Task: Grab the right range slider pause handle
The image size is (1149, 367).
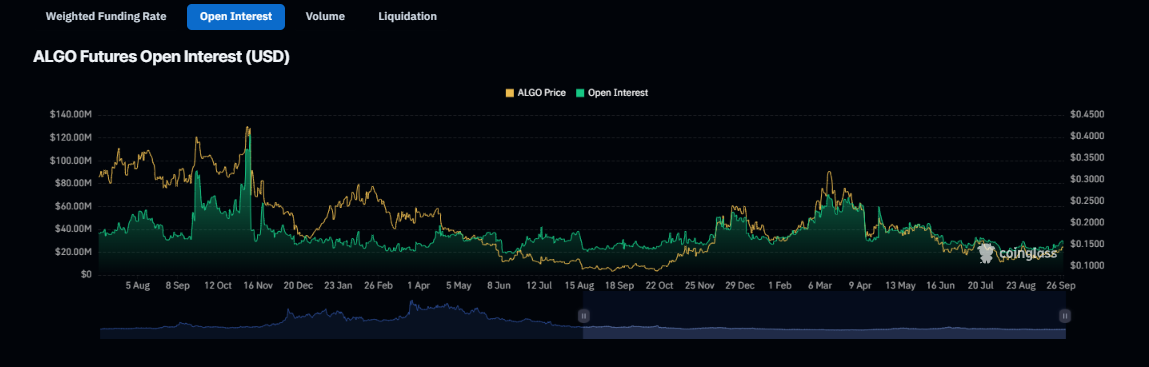Action: point(1065,316)
